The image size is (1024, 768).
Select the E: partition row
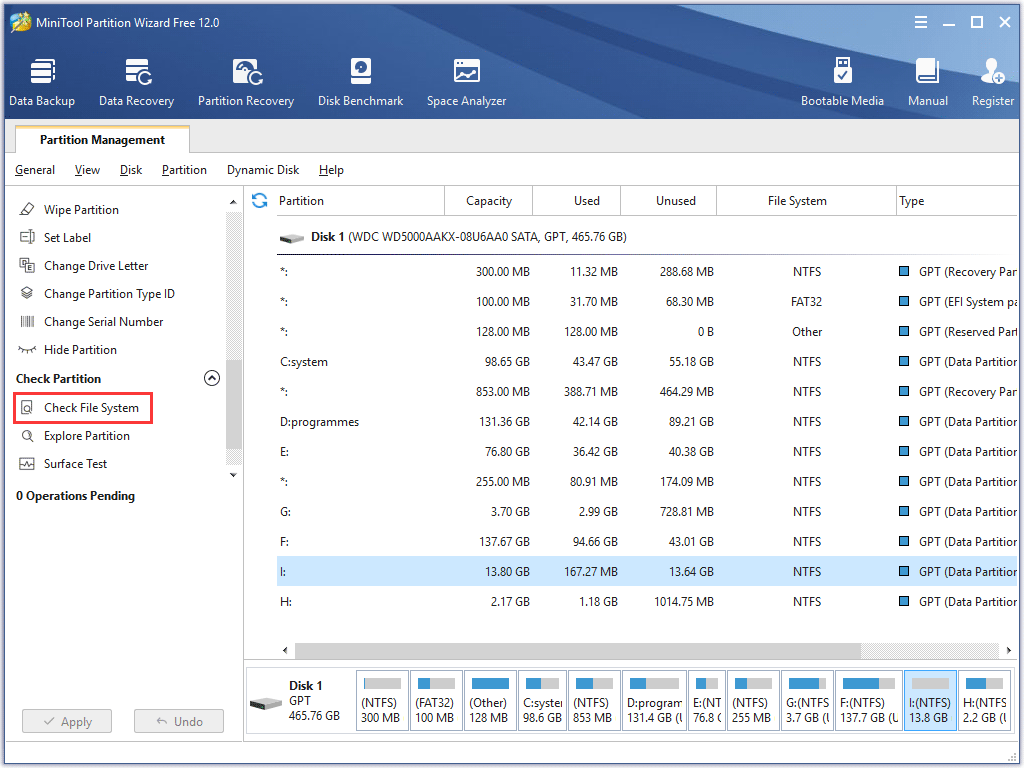tap(647, 452)
